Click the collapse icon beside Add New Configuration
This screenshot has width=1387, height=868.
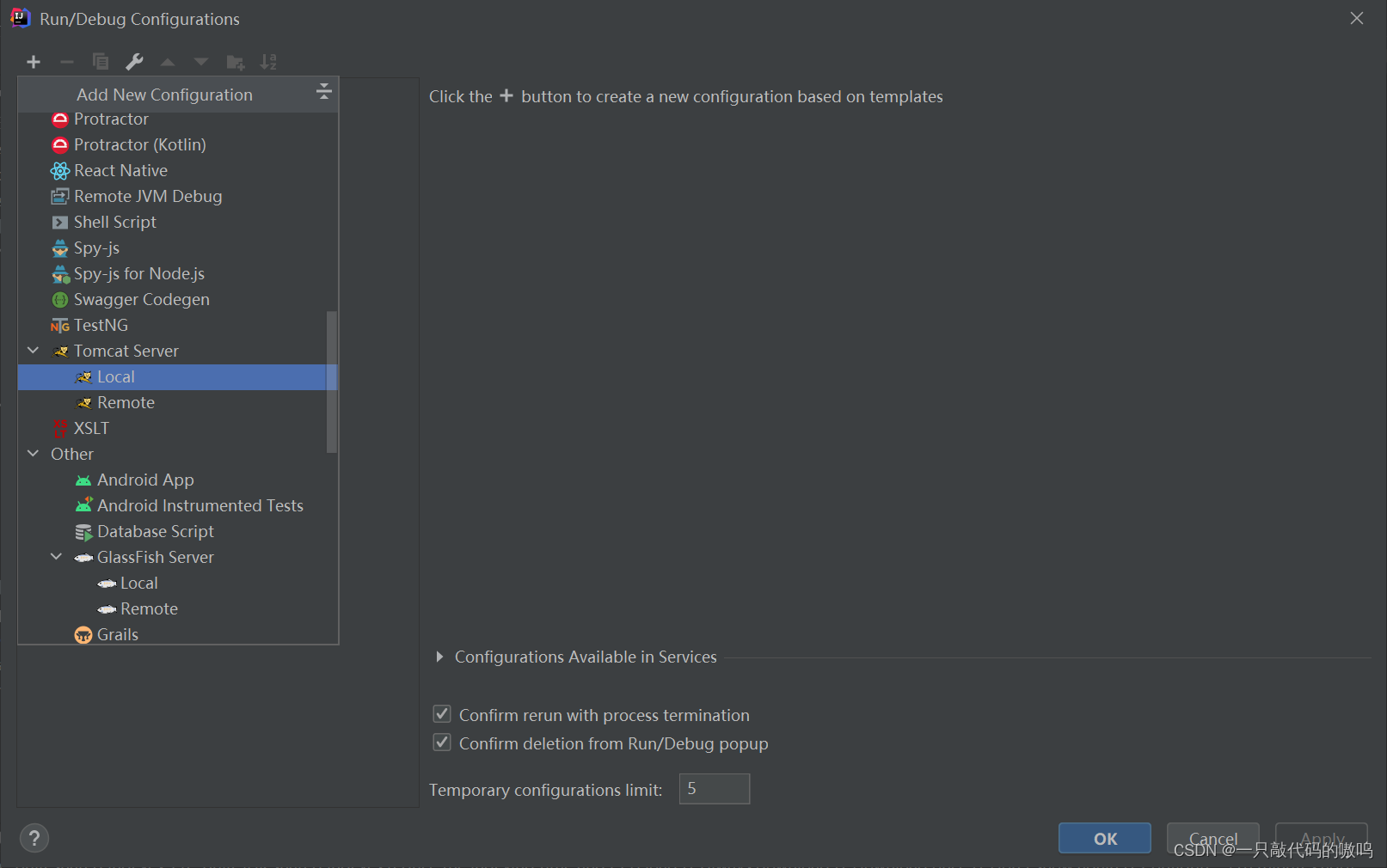click(x=324, y=91)
